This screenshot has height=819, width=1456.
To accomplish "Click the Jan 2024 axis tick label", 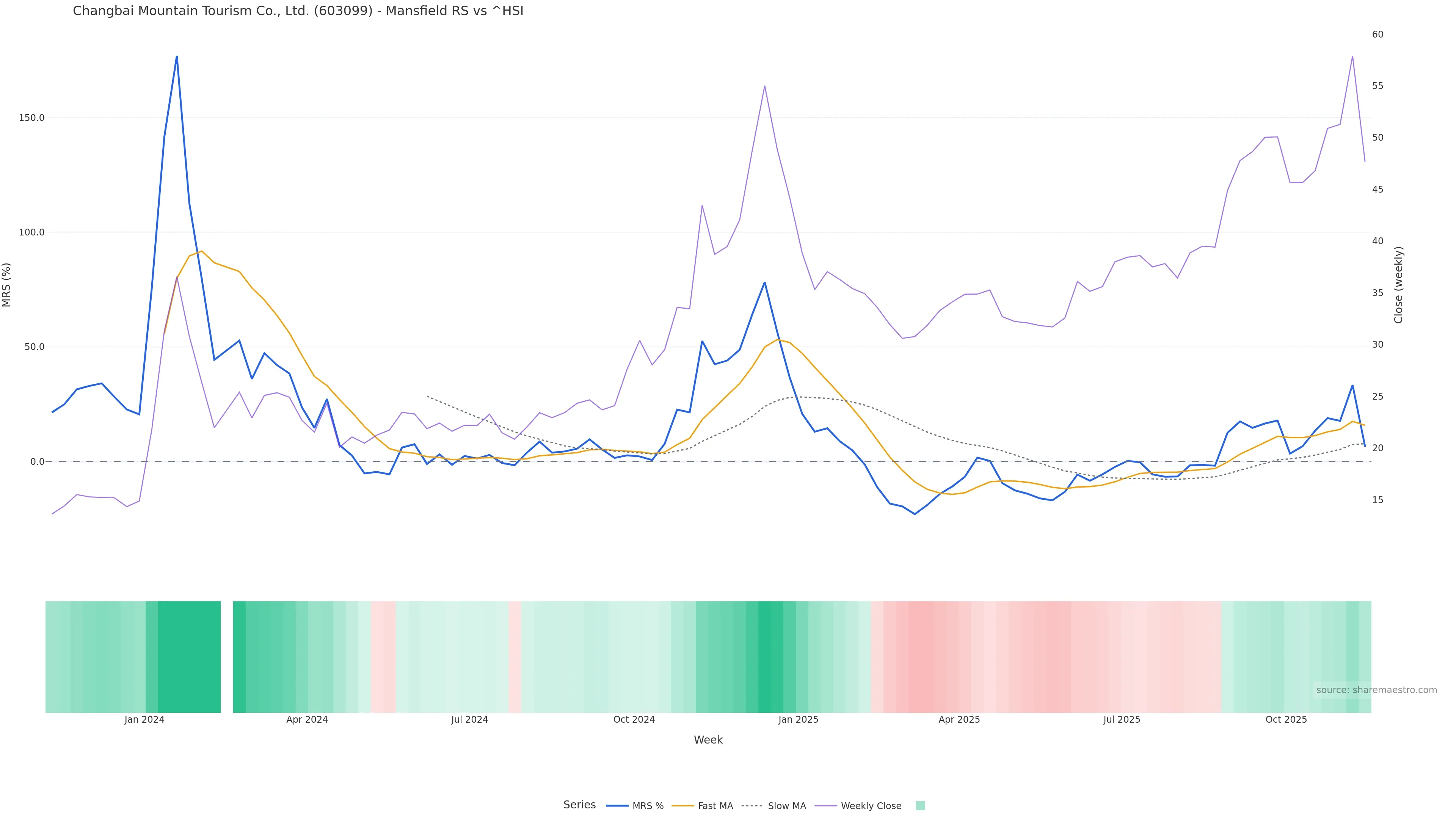I will coord(144,720).
